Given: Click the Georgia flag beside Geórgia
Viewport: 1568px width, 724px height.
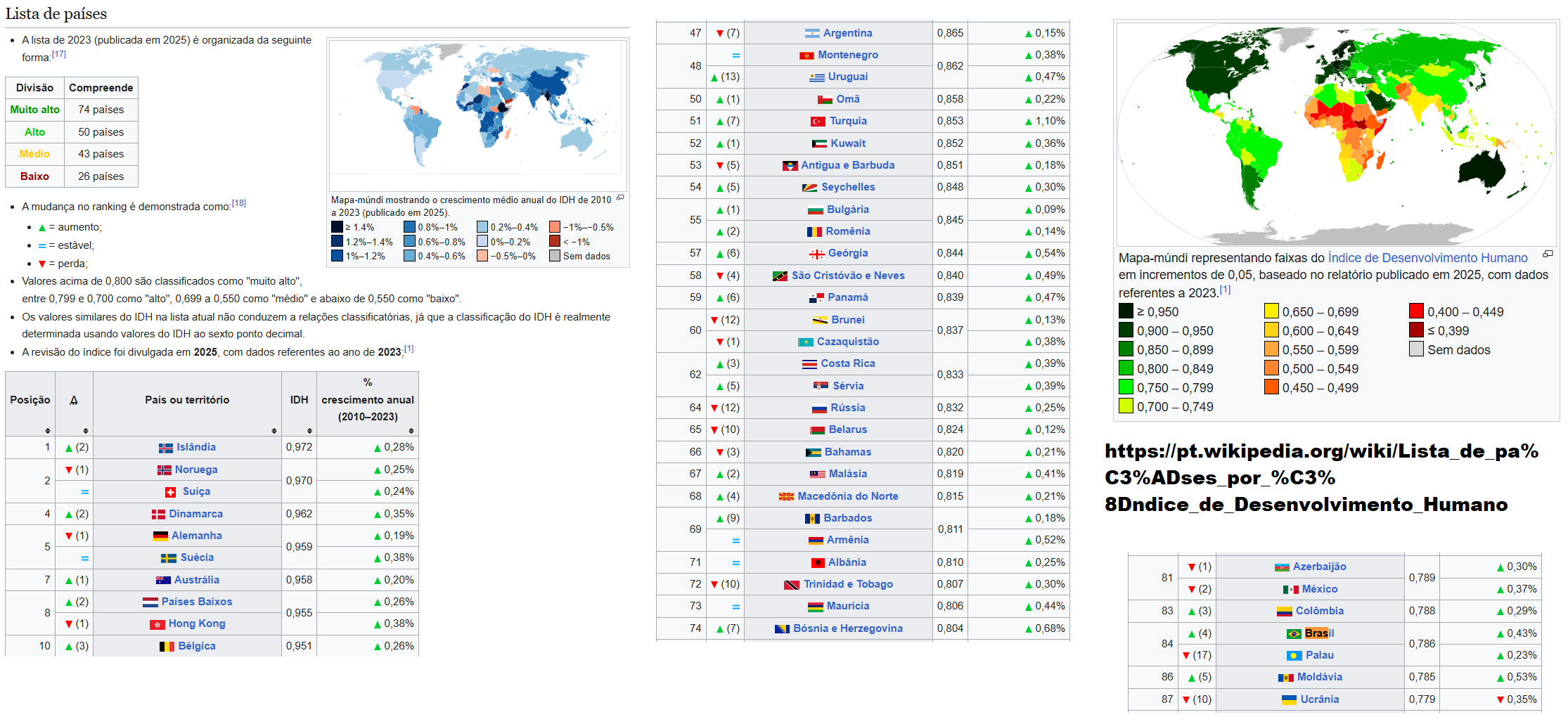Looking at the screenshot, I should (816, 254).
